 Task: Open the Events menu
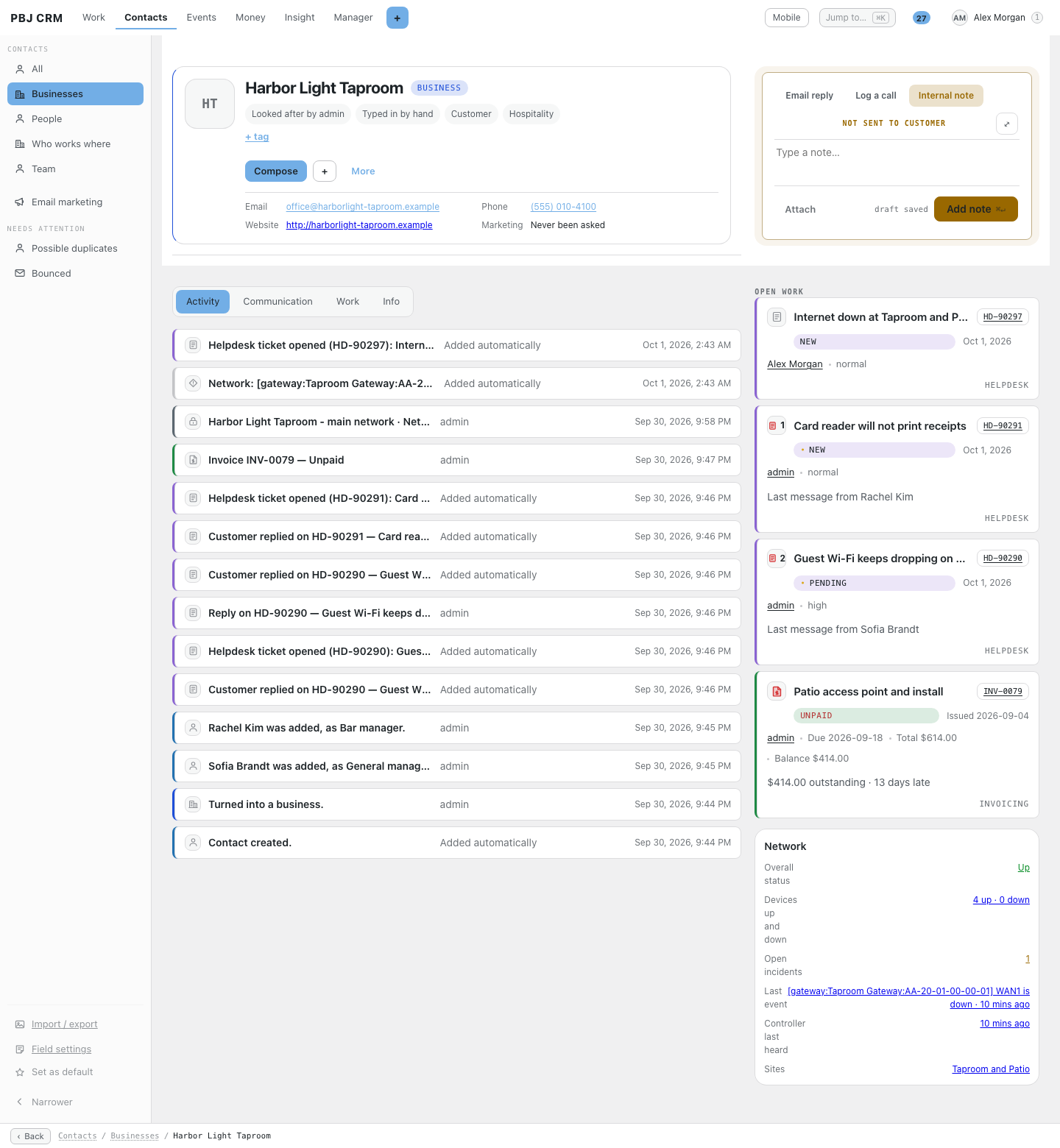(201, 18)
